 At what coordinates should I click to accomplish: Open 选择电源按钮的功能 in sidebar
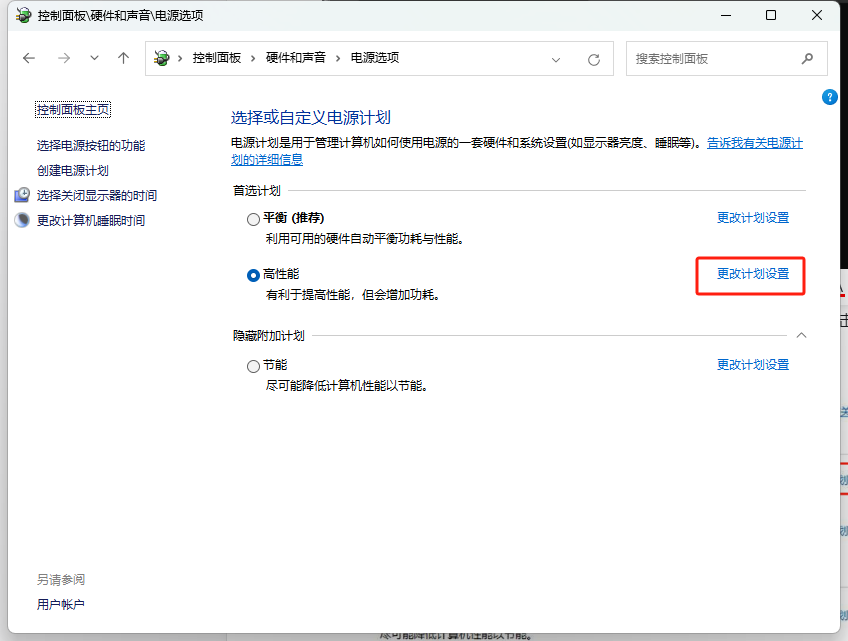pos(91,145)
